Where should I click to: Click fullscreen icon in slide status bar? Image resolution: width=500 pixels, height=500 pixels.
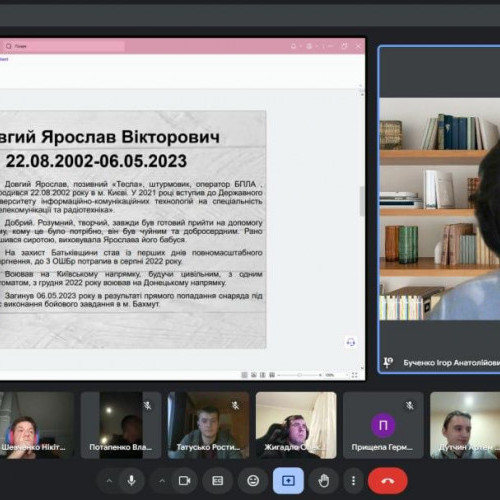point(355,375)
